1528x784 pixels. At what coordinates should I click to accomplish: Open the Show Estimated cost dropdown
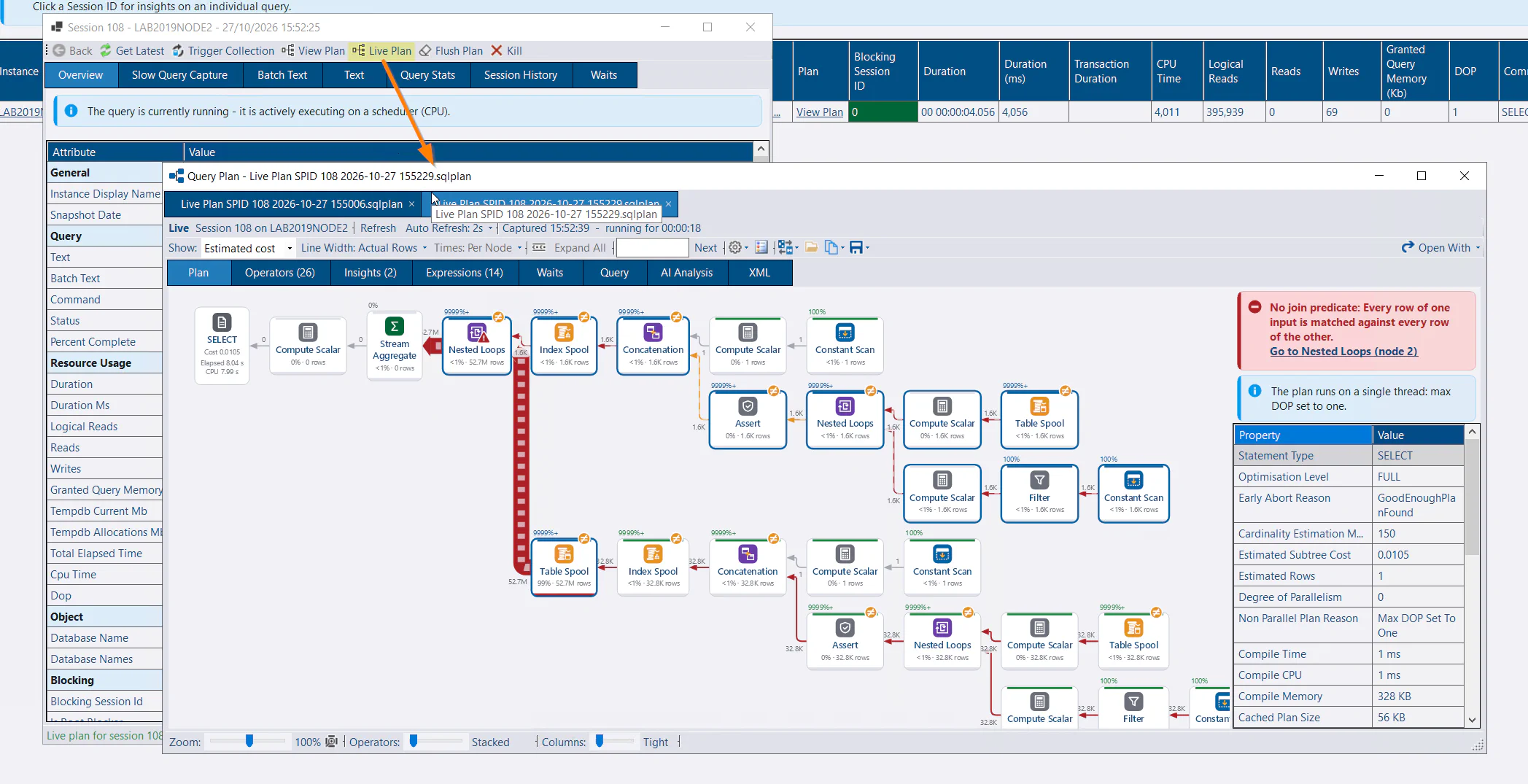(x=249, y=248)
